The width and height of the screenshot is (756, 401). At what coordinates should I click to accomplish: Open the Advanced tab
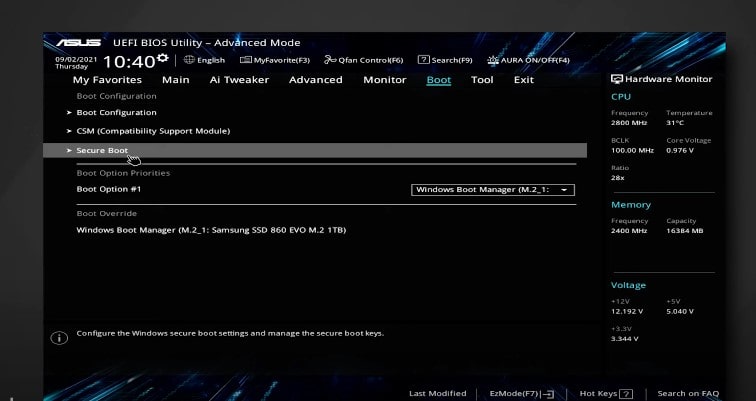(316, 80)
